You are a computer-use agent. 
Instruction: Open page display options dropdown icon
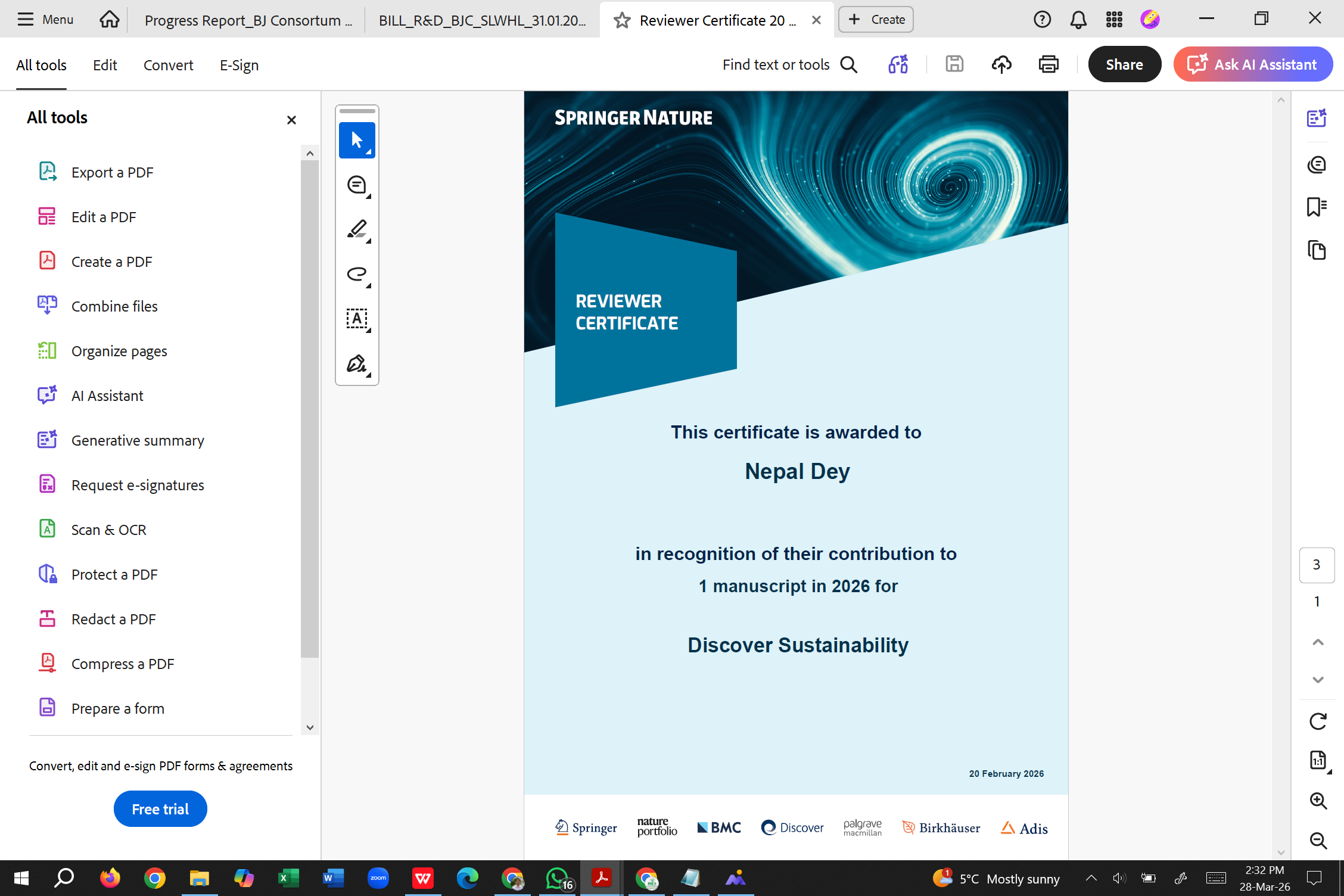[1317, 761]
